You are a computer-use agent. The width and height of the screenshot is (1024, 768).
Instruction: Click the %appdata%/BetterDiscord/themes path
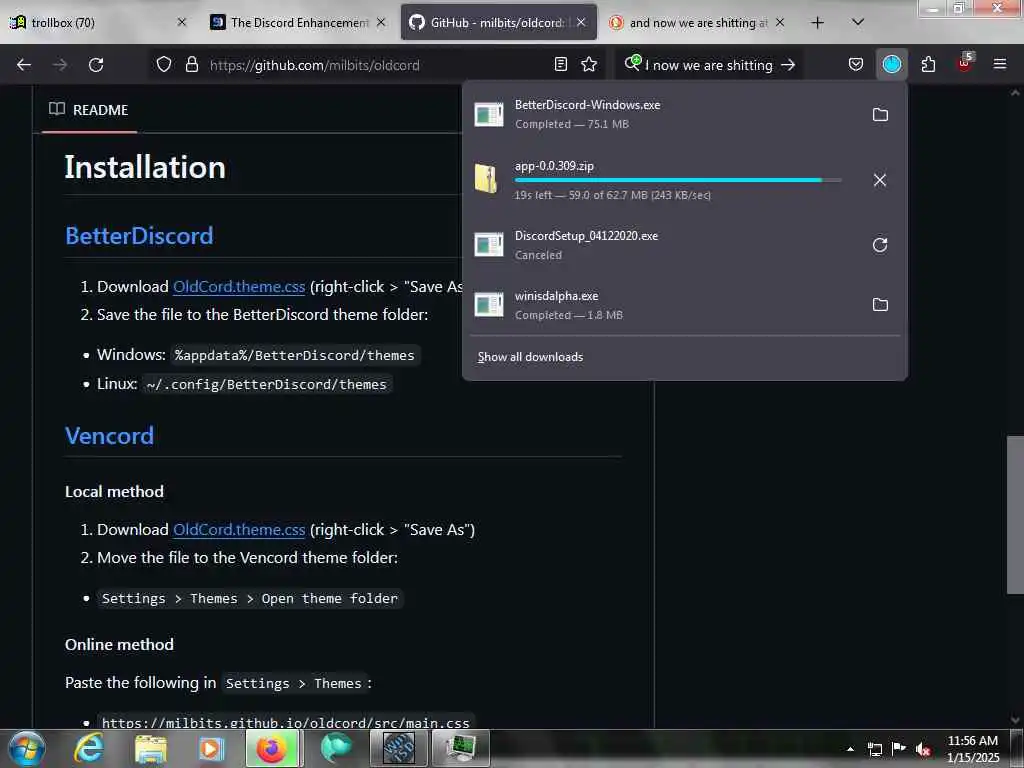[295, 355]
